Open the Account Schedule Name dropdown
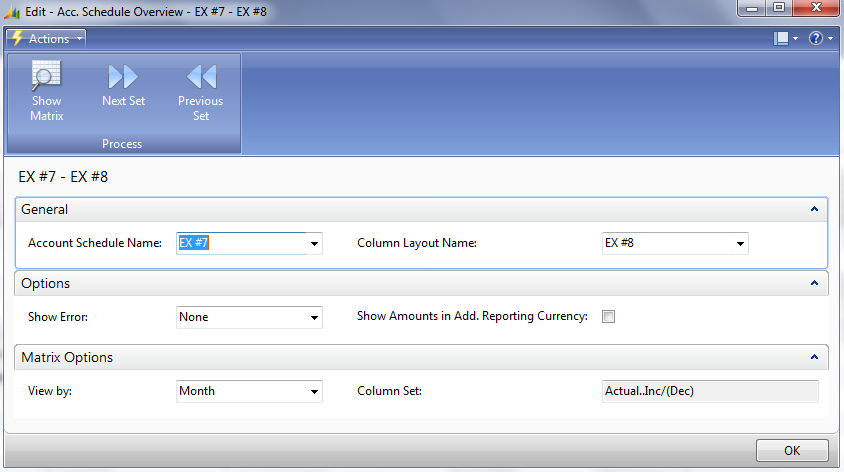The image size is (844, 472). click(x=314, y=244)
